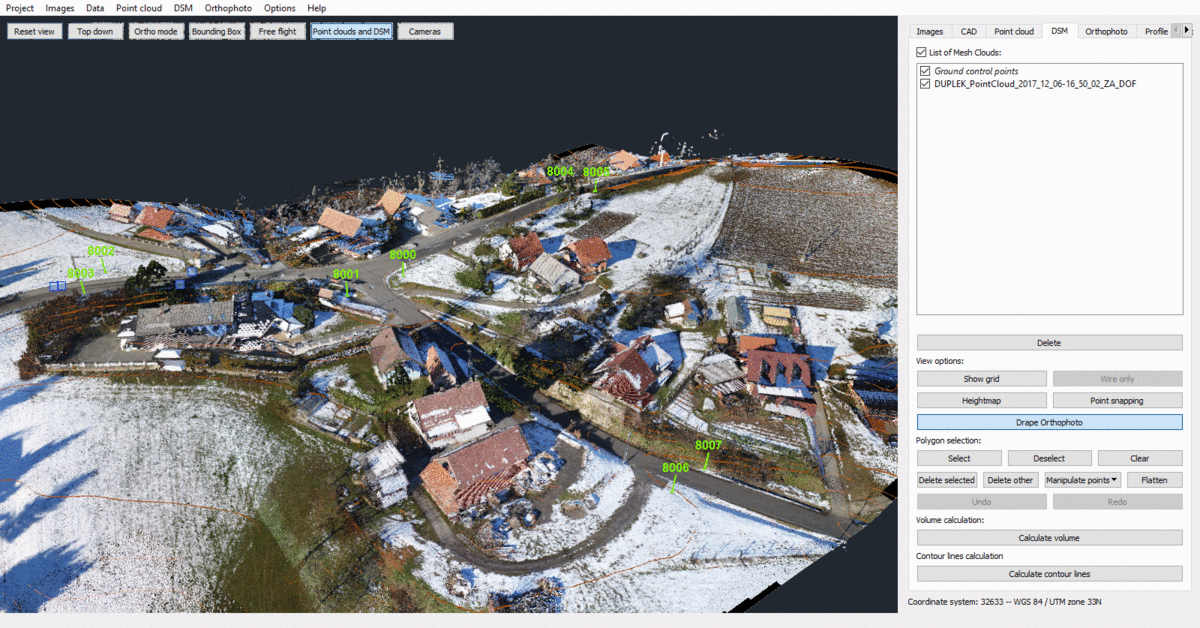1200x628 pixels.
Task: Open the Options menu
Action: click(279, 8)
